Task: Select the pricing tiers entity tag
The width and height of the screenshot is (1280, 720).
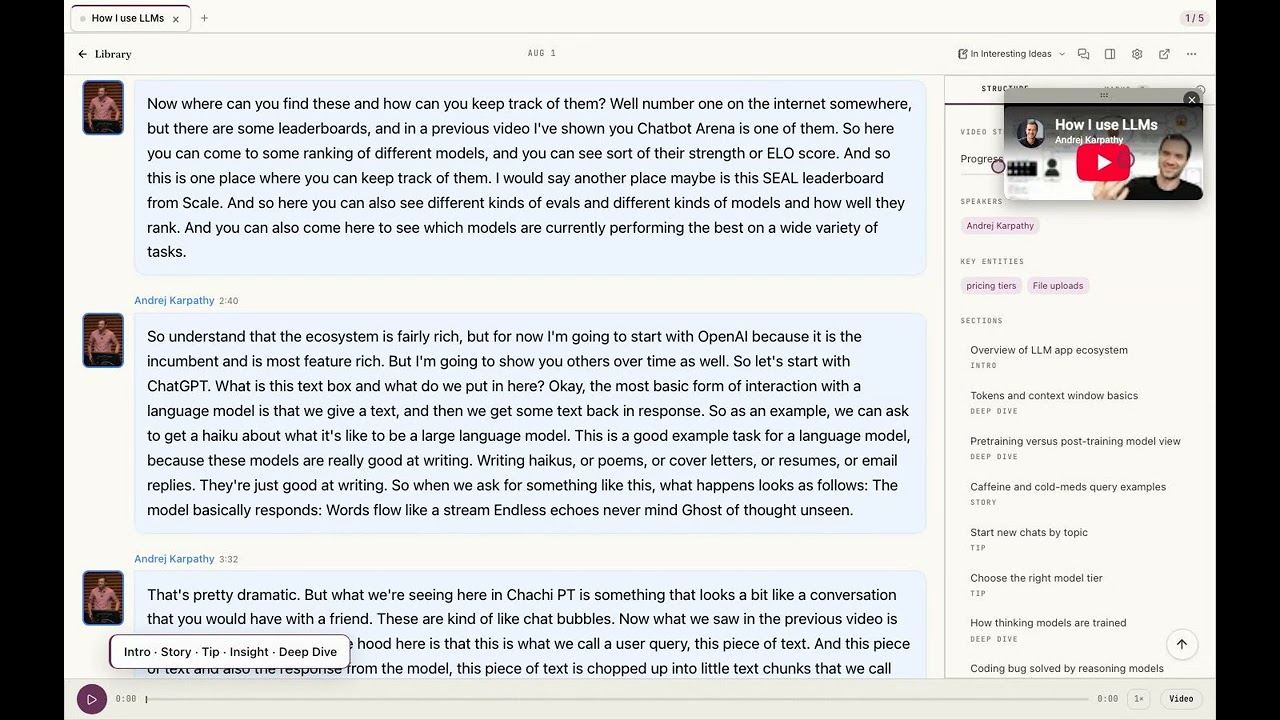Action: pos(991,286)
